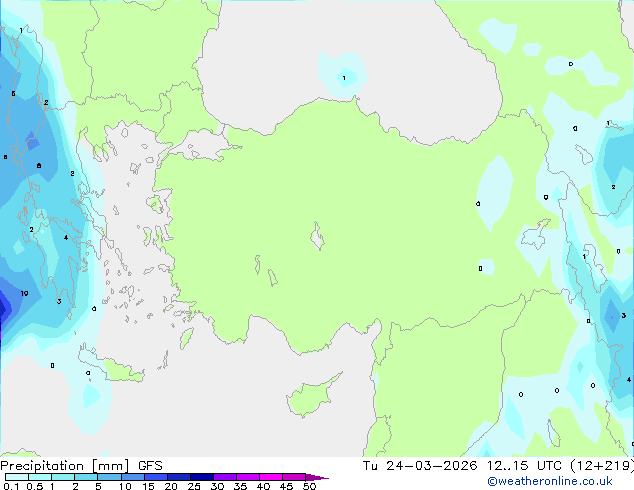634x490 pixels.
Task: Click the legend label '0.1'
Action: (11, 486)
